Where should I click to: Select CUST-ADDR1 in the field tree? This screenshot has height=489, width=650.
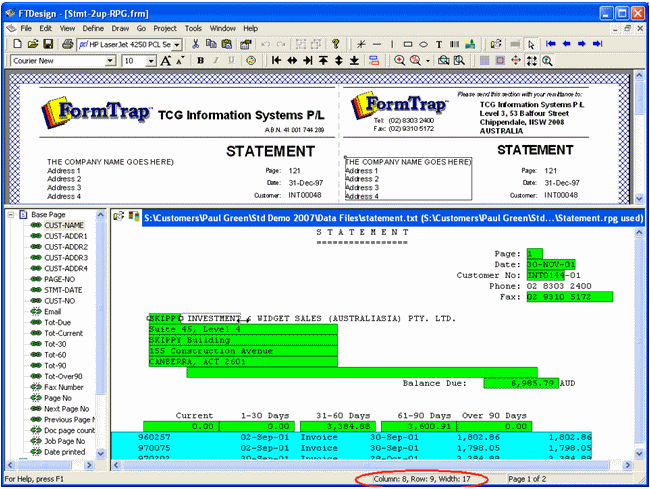pyautogui.click(x=66, y=236)
